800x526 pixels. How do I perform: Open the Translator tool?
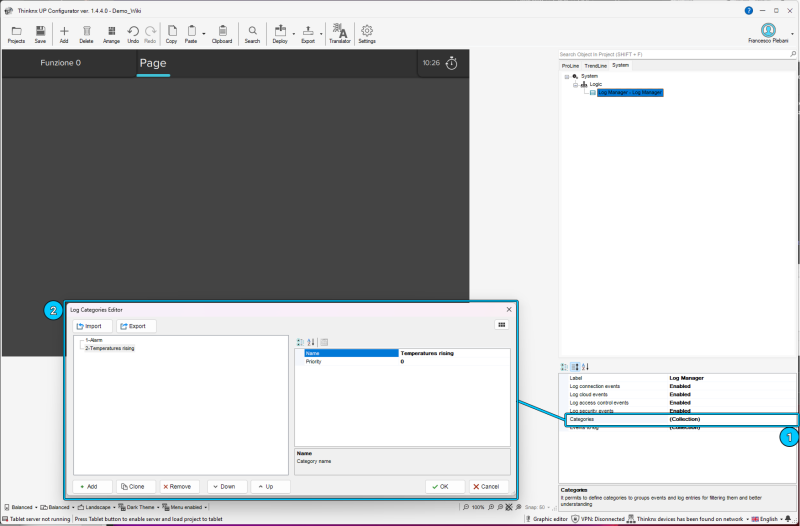[340, 34]
